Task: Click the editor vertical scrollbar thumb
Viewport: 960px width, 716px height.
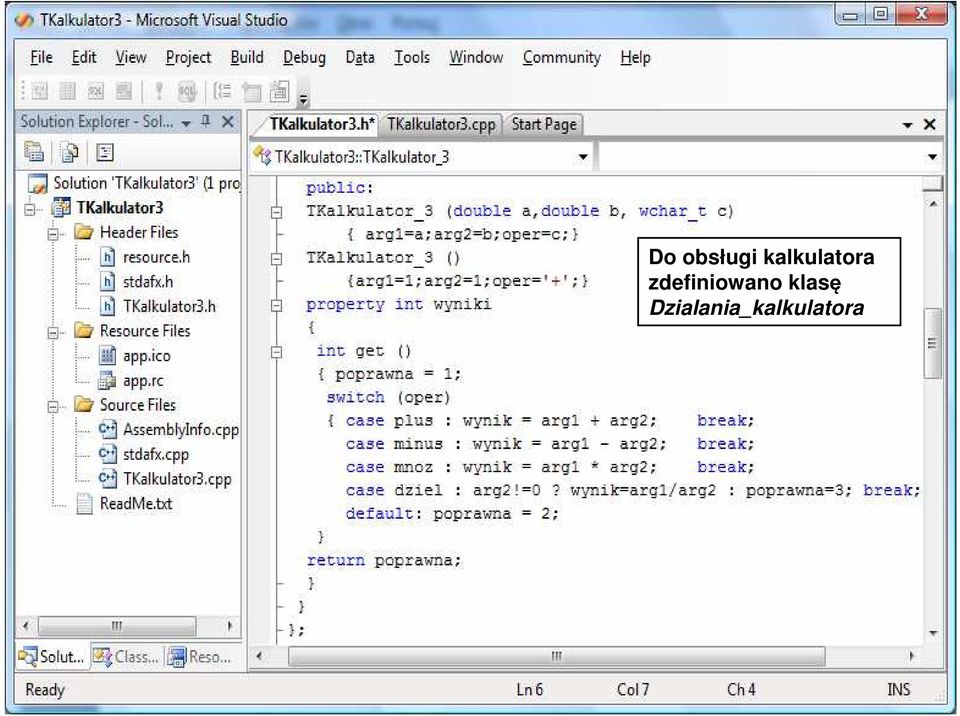Action: coord(932,343)
